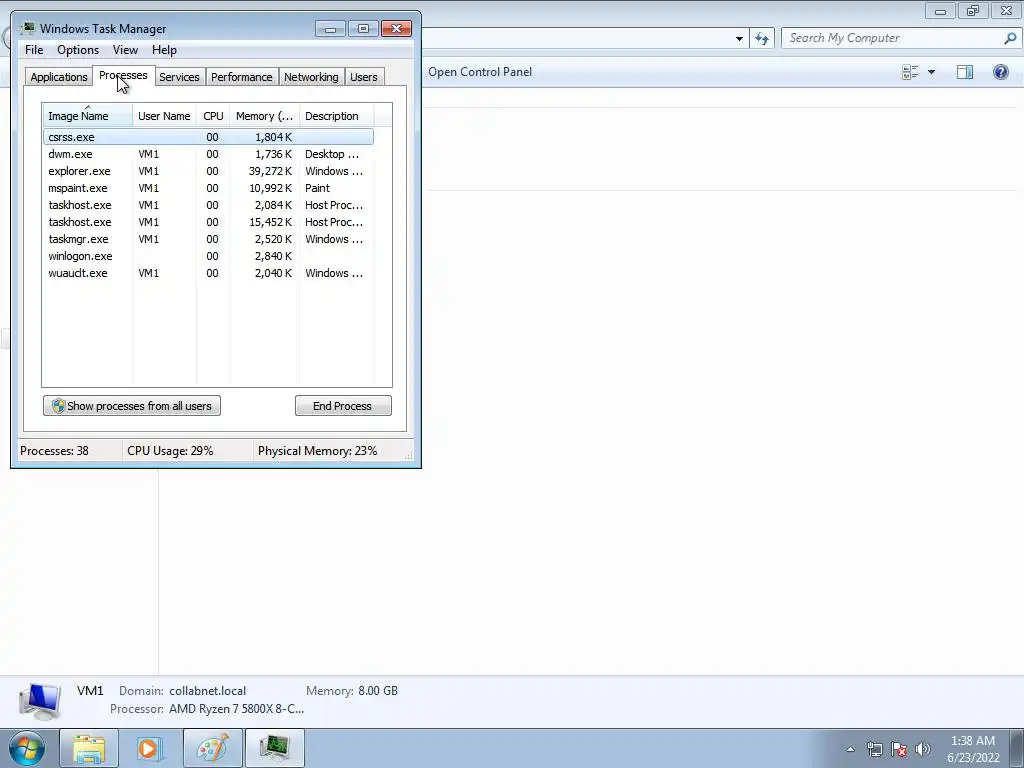Switch to the Services tab
Viewport: 1024px width, 768px height.
(179, 77)
